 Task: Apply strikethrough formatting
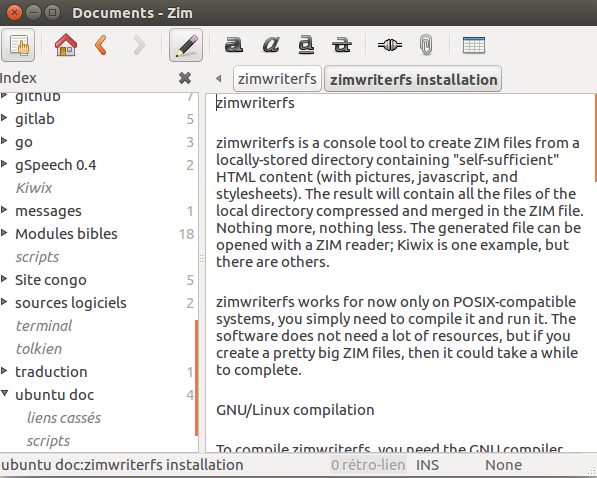tap(342, 45)
